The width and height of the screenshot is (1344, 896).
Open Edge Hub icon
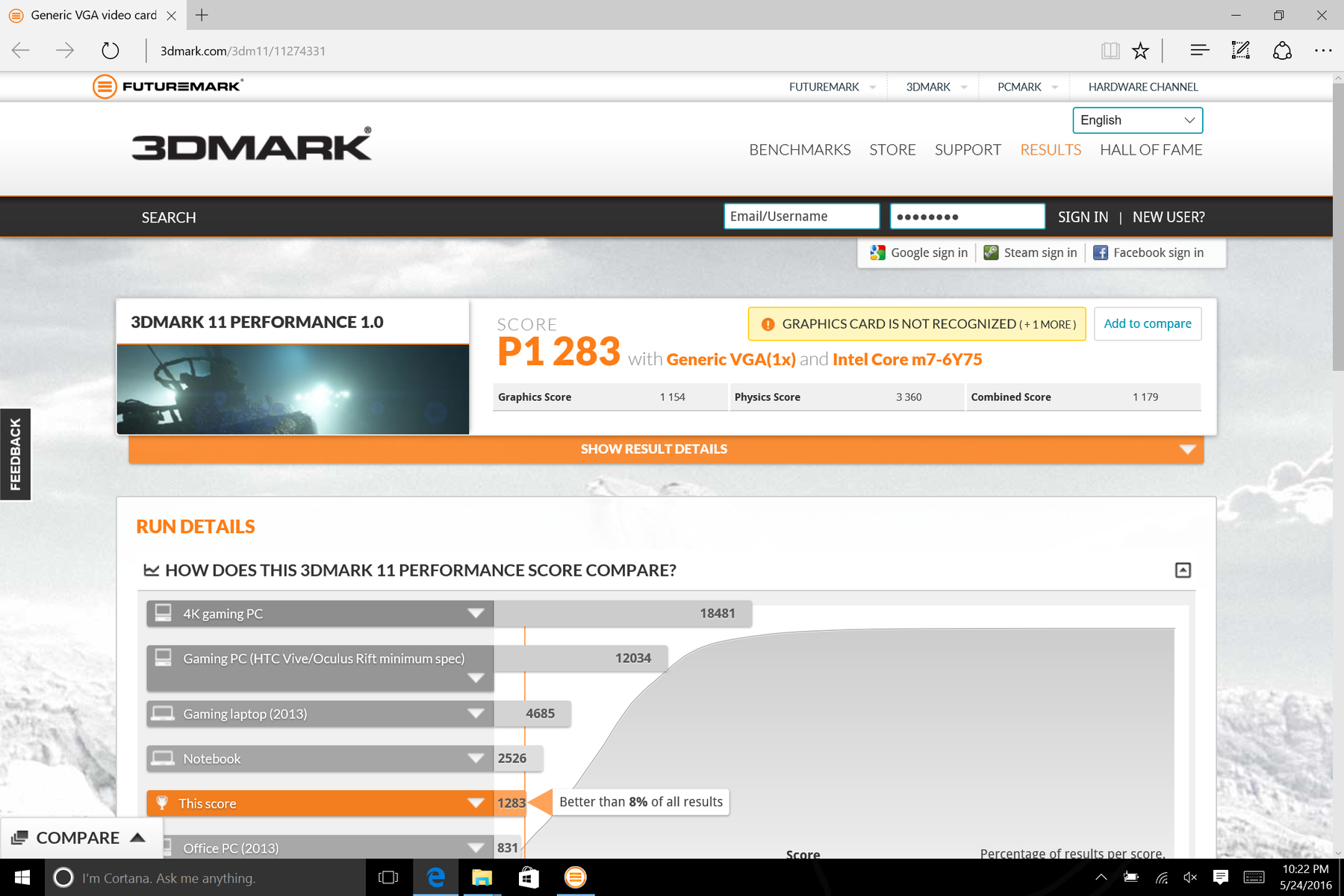pyautogui.click(x=1199, y=51)
